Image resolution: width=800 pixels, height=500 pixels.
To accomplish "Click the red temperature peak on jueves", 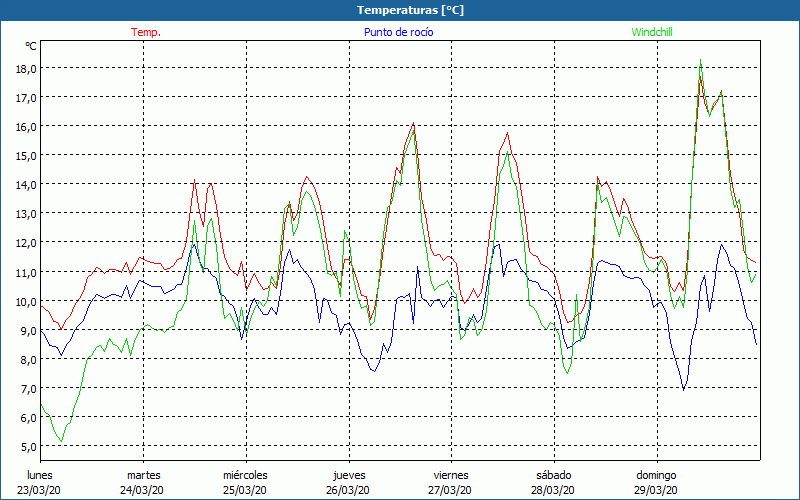I will (x=413, y=123).
